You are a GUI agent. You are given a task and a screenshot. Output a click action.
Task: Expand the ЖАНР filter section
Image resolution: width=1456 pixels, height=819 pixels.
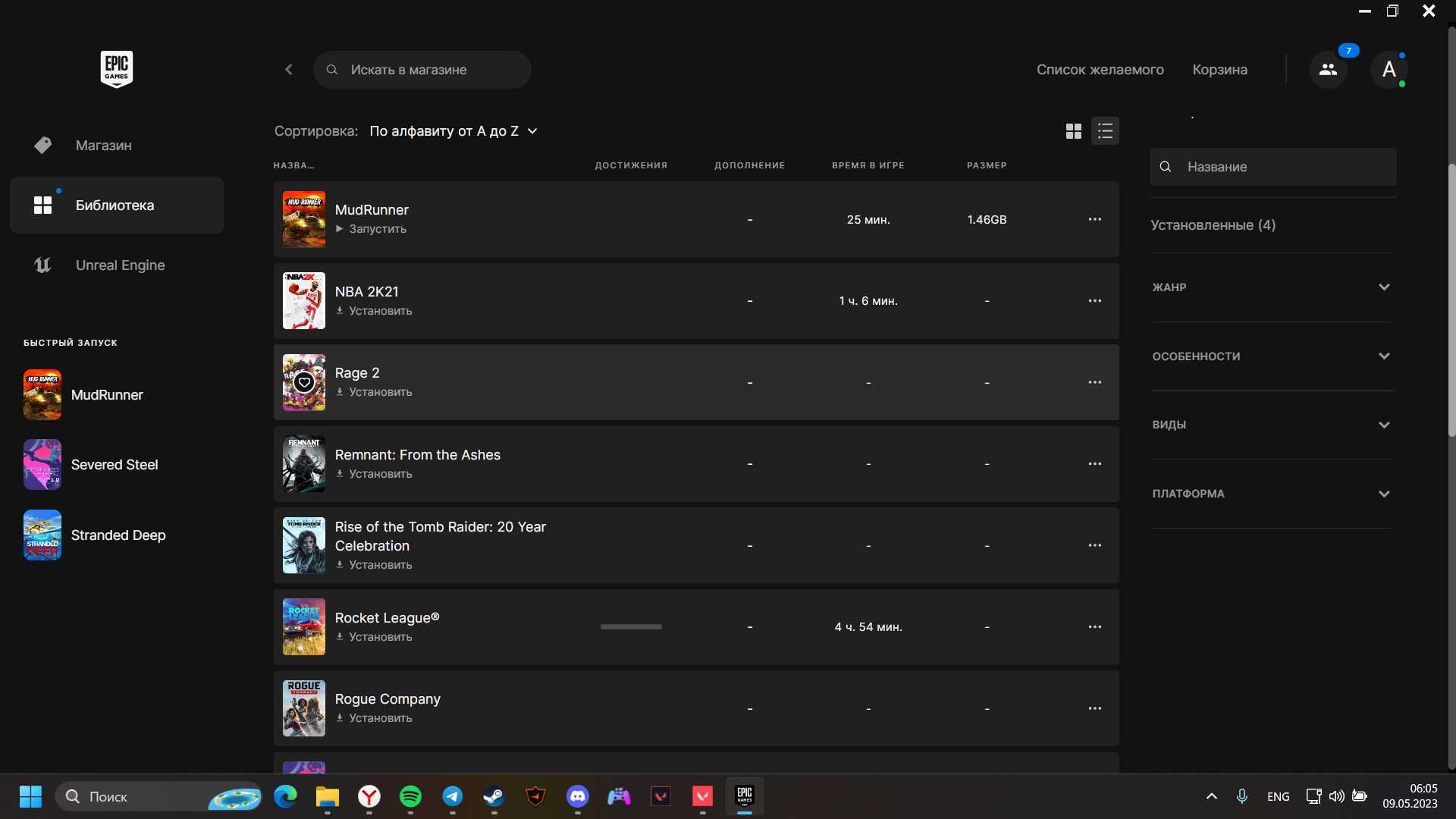(x=1272, y=287)
